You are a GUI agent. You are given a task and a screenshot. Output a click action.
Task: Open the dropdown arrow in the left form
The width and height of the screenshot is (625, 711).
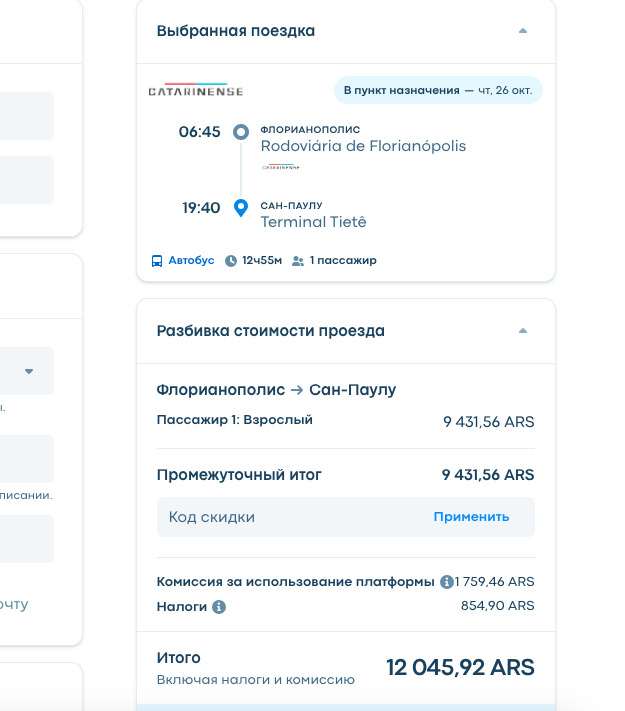(29, 371)
